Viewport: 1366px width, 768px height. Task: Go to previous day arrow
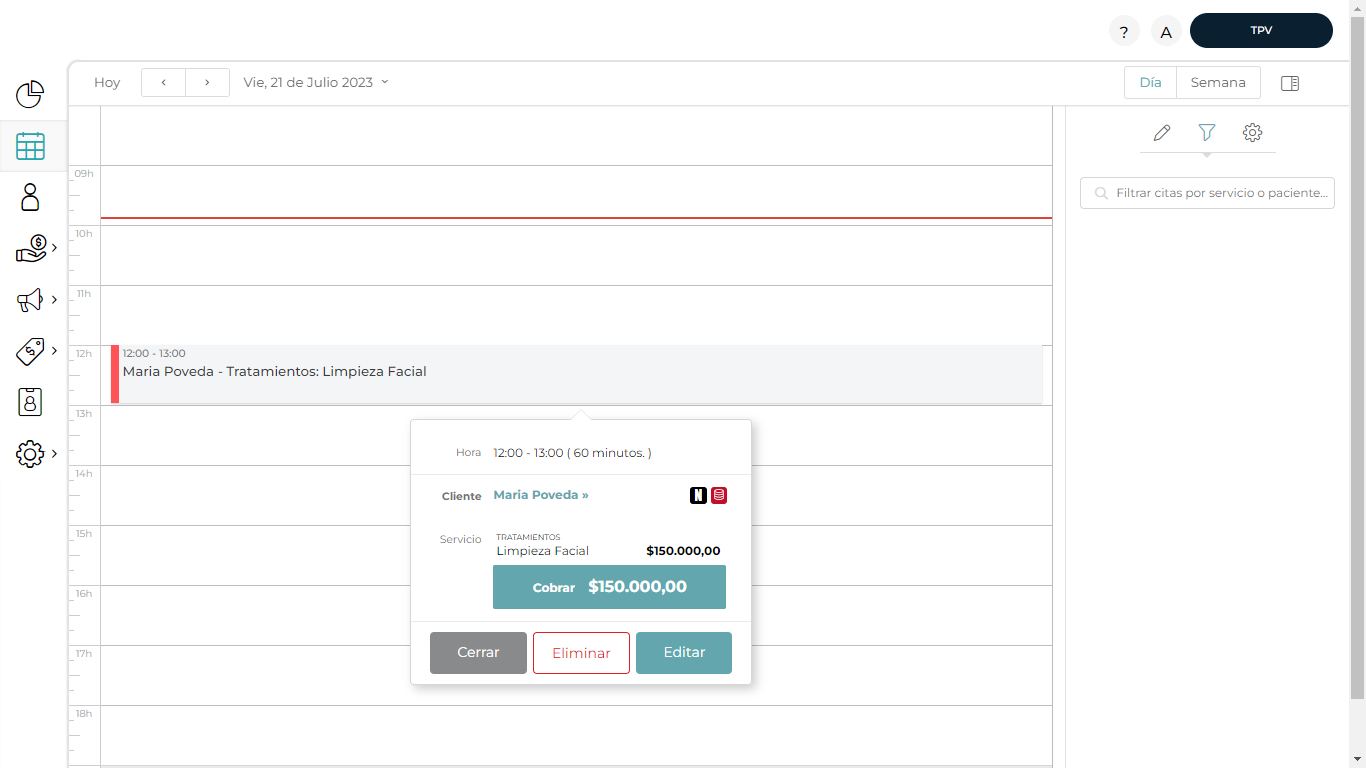163,82
